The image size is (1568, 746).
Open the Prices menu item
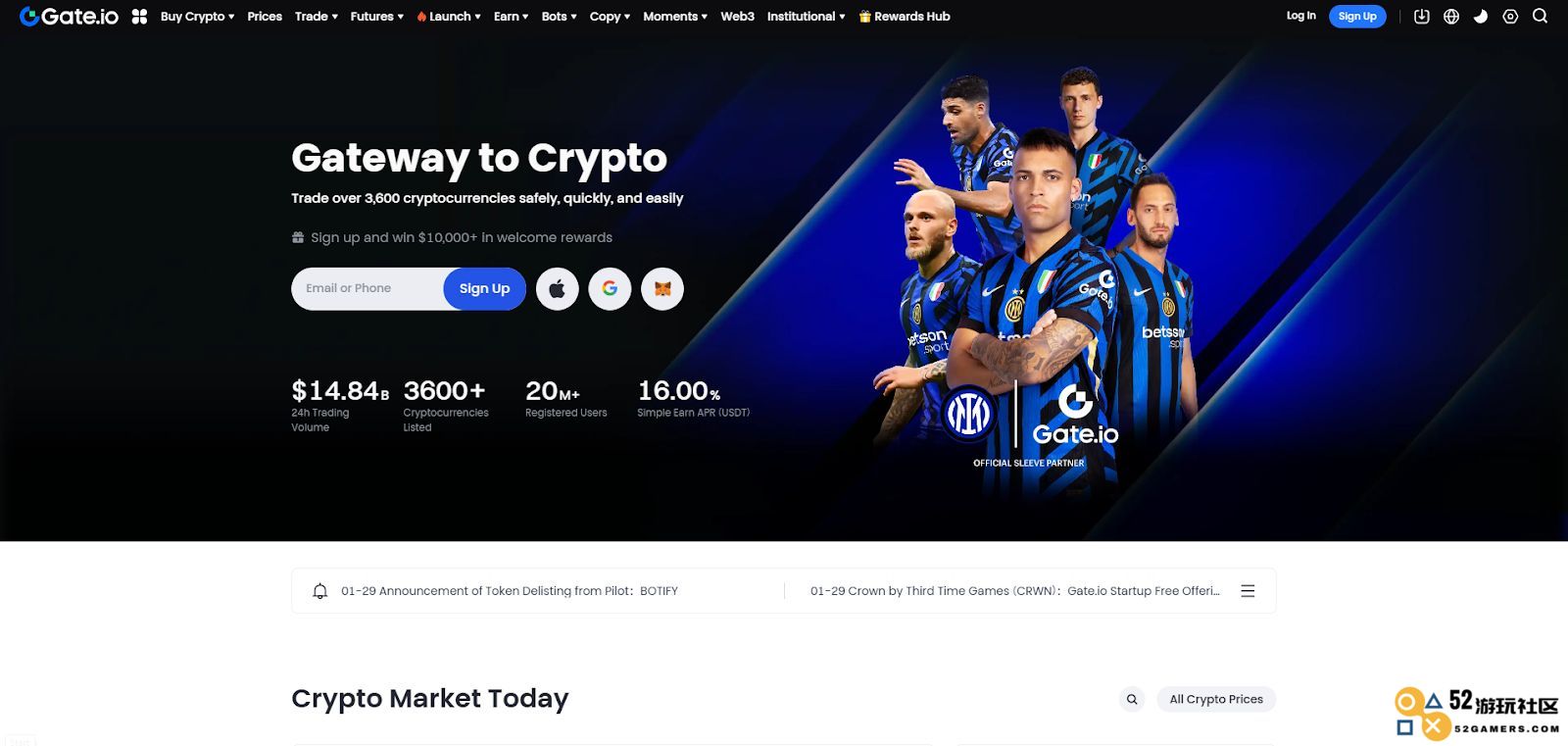pyautogui.click(x=265, y=17)
